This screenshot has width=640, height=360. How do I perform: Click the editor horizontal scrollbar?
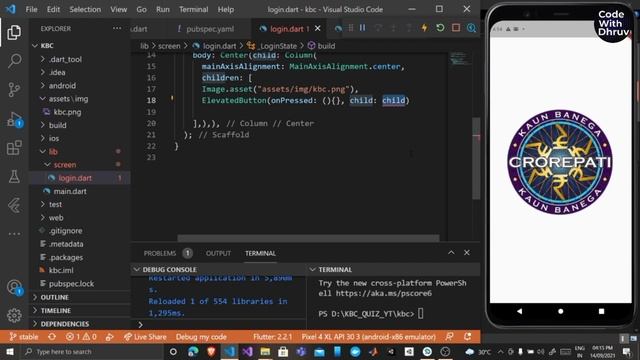(309, 238)
